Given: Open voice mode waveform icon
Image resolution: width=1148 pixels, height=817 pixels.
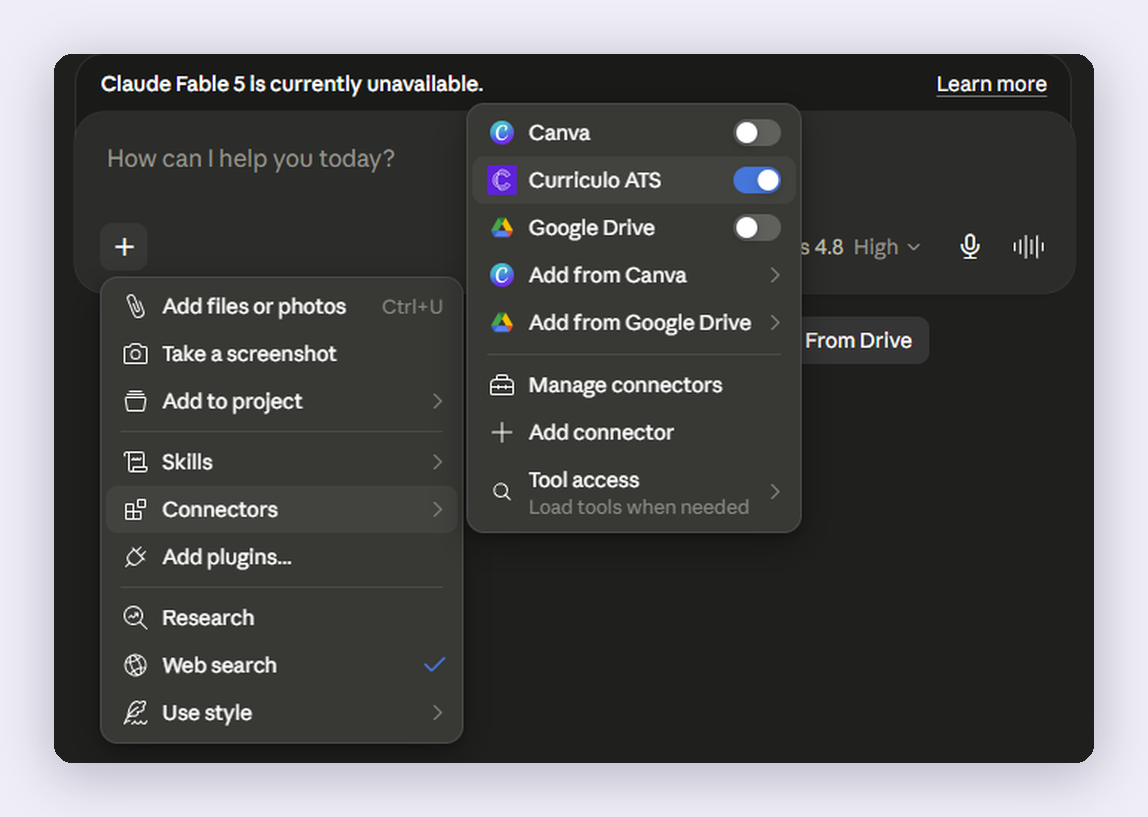Looking at the screenshot, I should click(x=1029, y=247).
